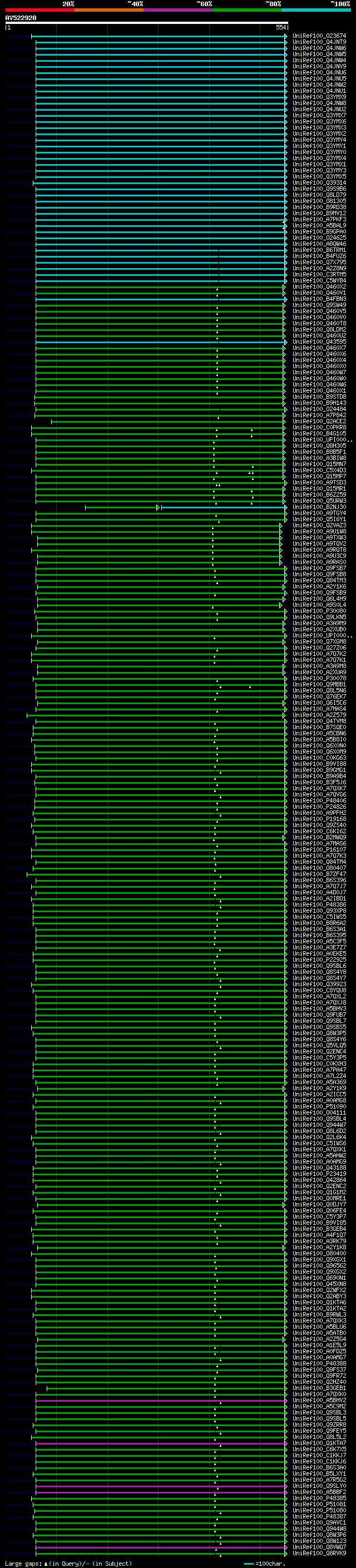Select the UniRef100_P48387 label

click(x=319, y=1516)
